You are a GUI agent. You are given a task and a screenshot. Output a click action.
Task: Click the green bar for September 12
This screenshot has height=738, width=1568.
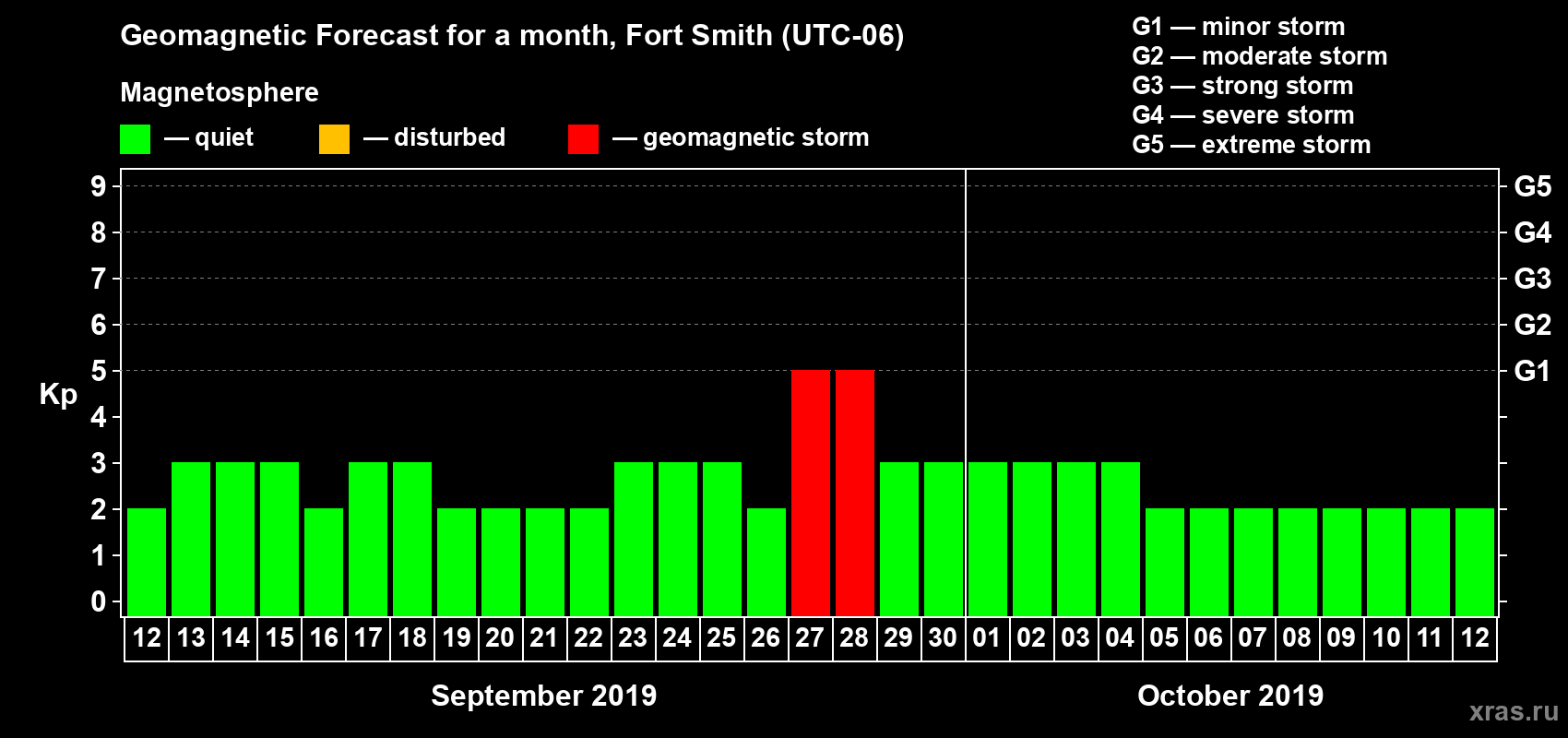tap(147, 562)
